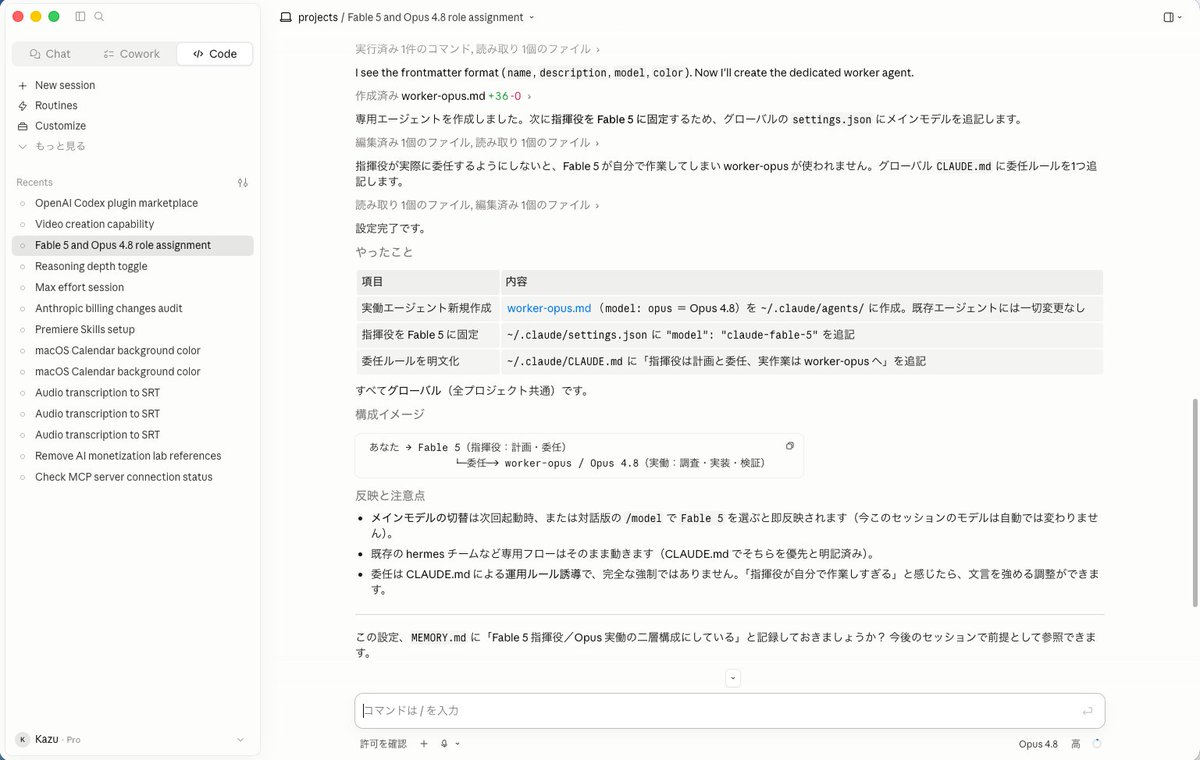Toggle the sidebar panel icon
1200x760 pixels.
[80, 17]
